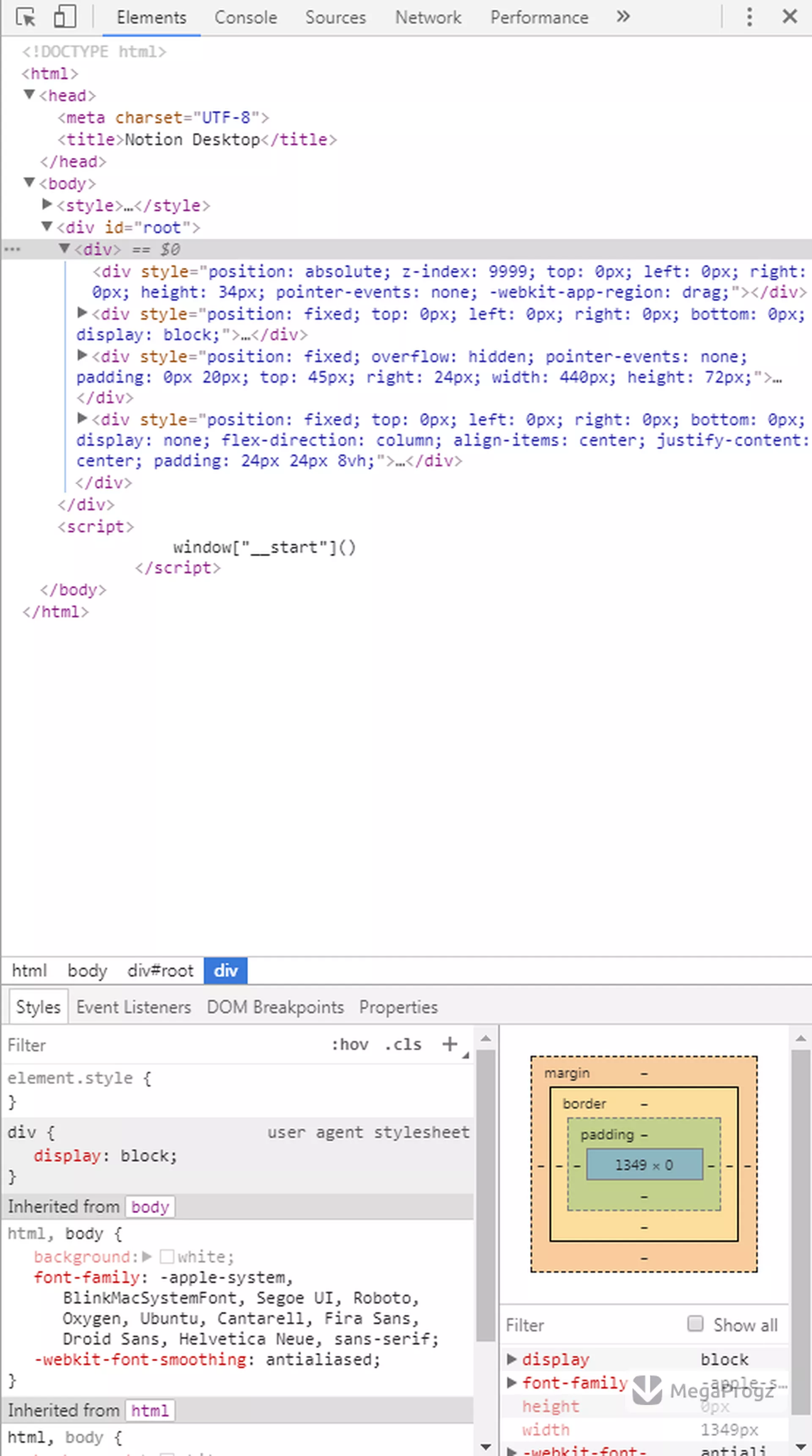
Task: Follow the Inherited from html link
Action: click(x=150, y=1411)
